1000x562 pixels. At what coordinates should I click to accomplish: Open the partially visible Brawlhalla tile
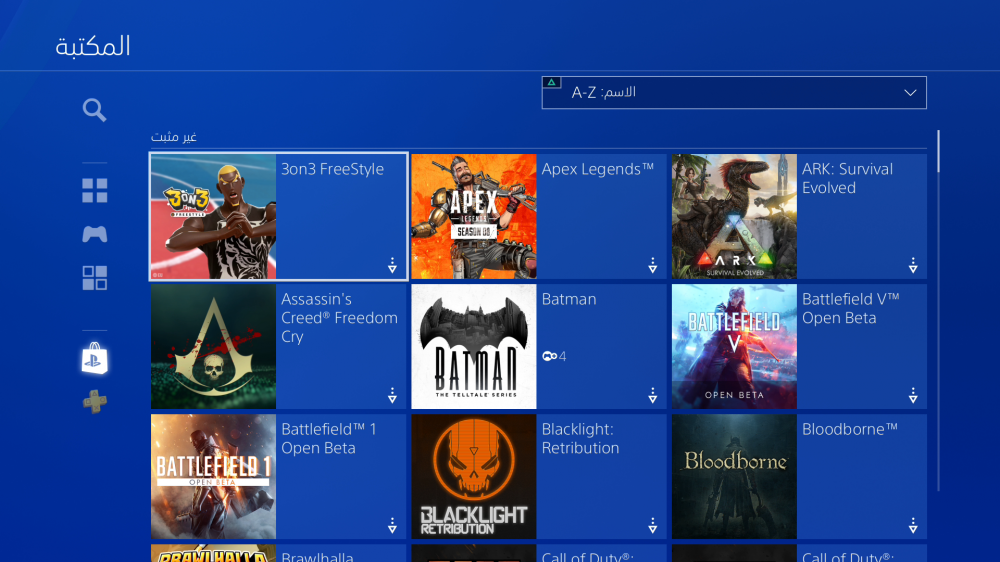pos(278,553)
